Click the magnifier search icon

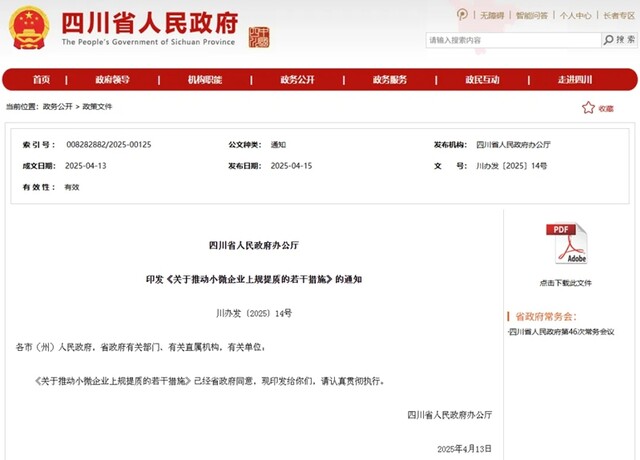pos(609,40)
